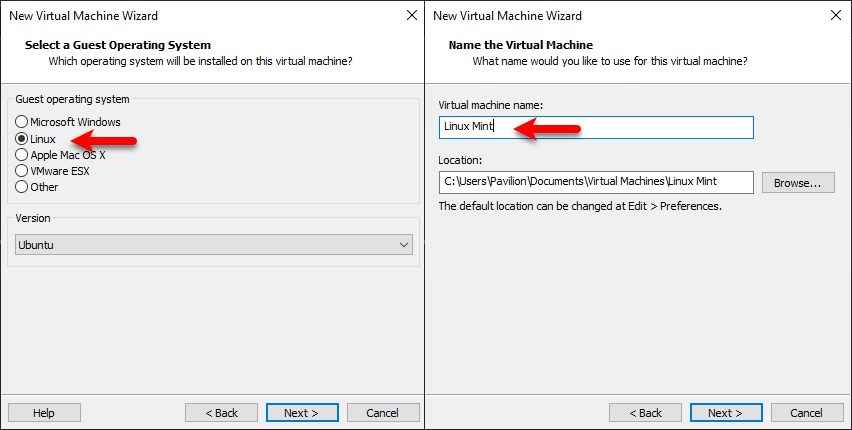Screen dimensions: 852x430
Task: Click the 'Virtual machine name:' label
Action: click(491, 105)
